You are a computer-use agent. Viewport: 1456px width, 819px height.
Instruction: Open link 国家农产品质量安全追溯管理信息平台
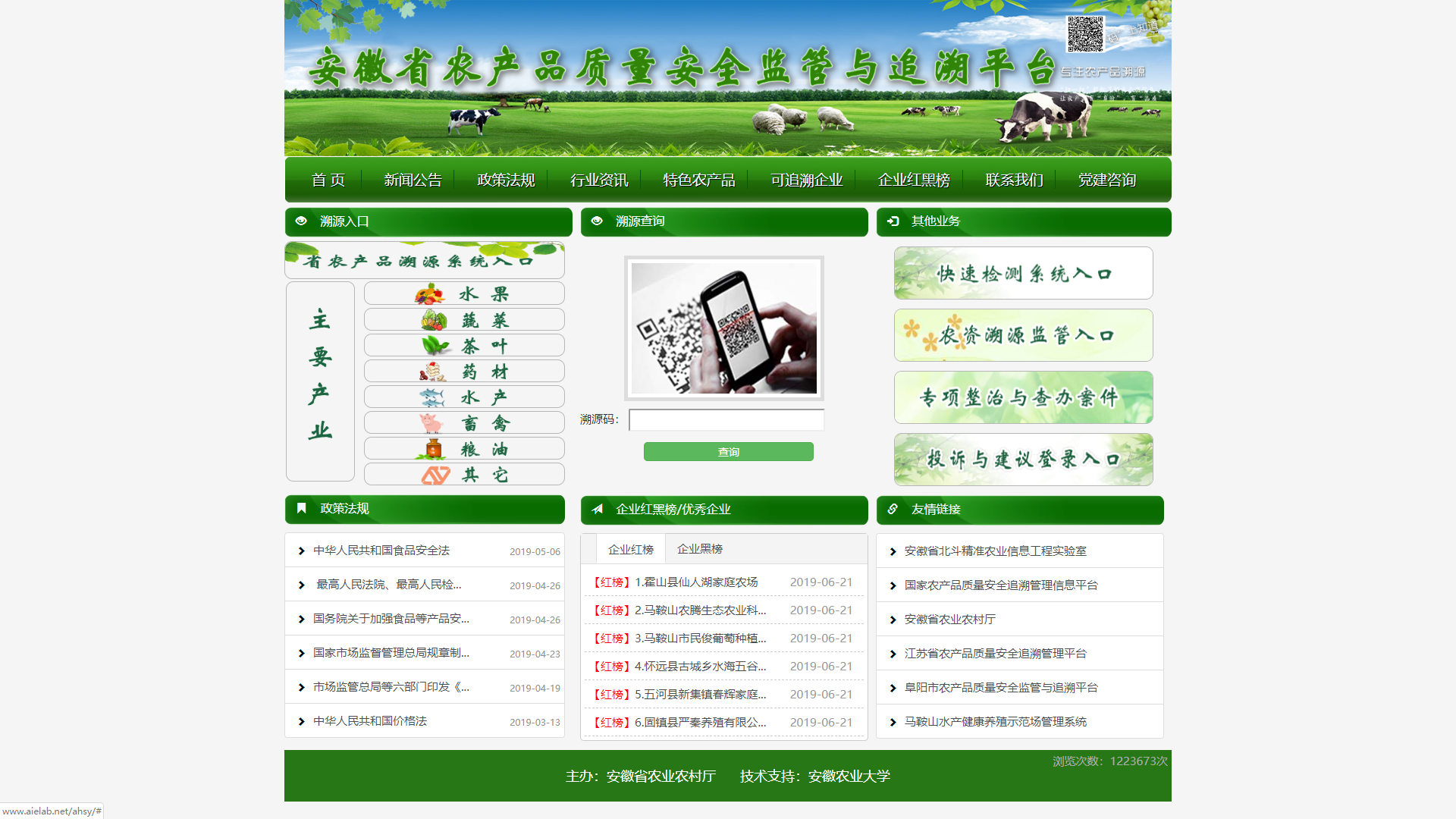coord(1001,585)
